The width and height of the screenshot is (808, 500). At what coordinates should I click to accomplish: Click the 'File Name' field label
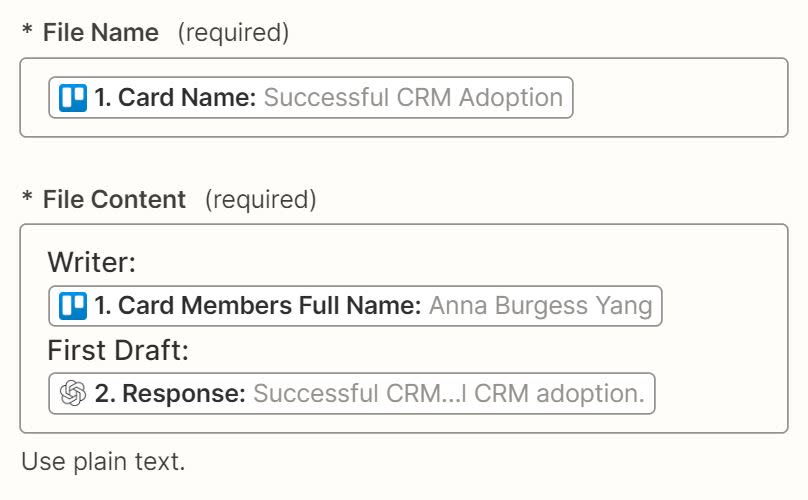click(100, 33)
